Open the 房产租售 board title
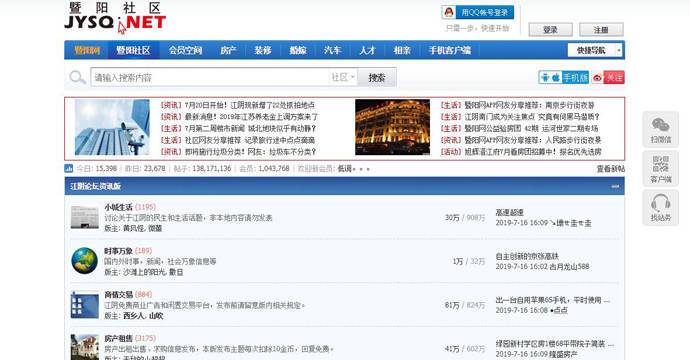This screenshot has width=690, height=360. 118,338
